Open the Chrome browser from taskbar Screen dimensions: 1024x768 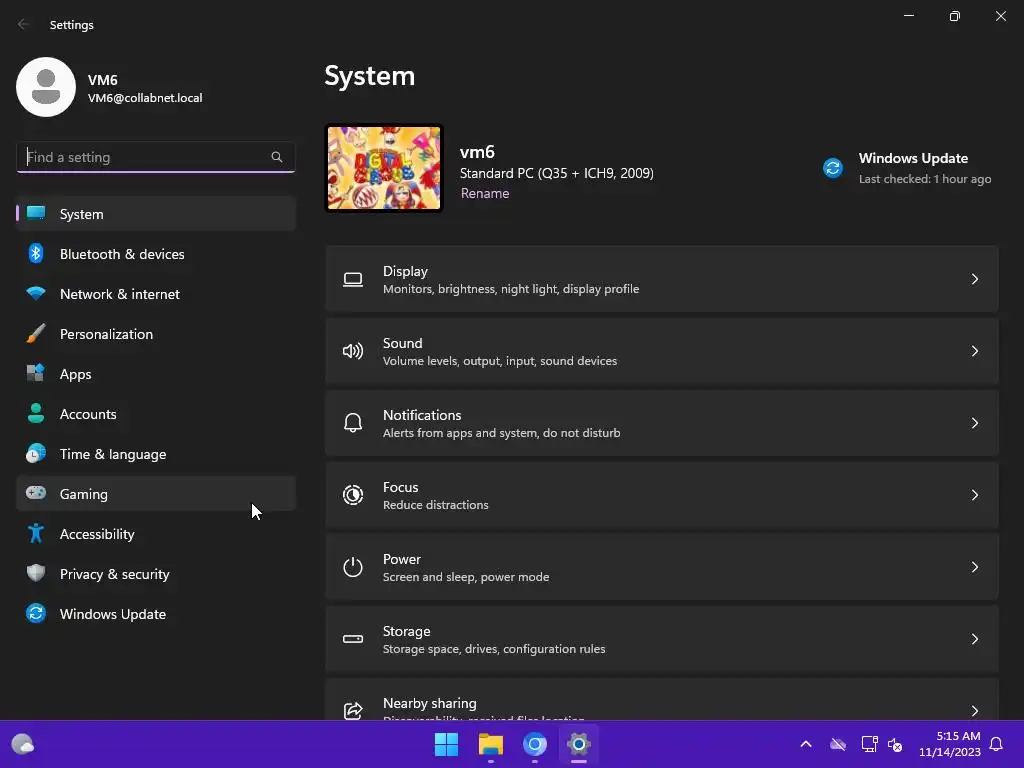tap(535, 744)
